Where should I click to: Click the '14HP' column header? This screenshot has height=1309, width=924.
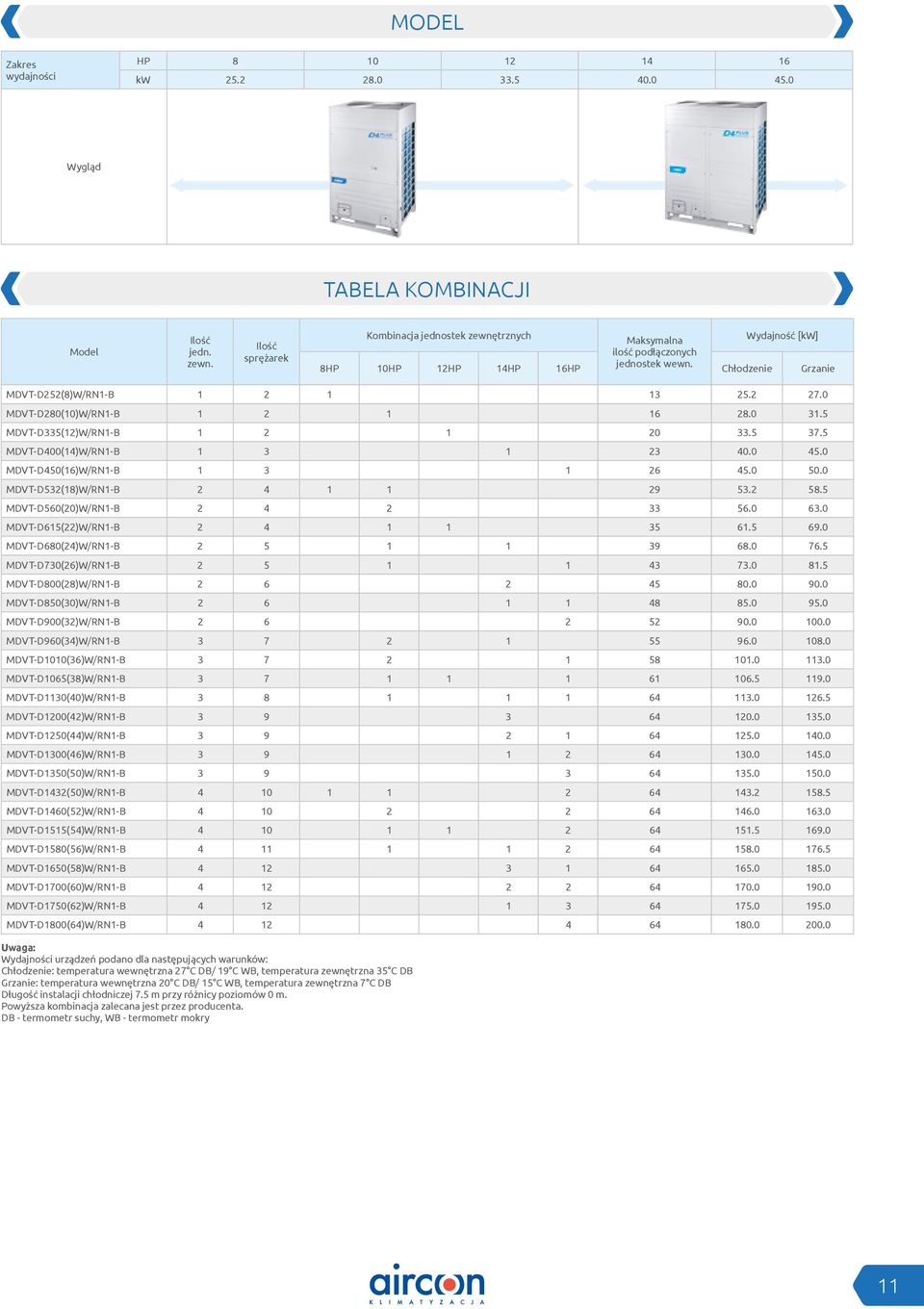508,369
